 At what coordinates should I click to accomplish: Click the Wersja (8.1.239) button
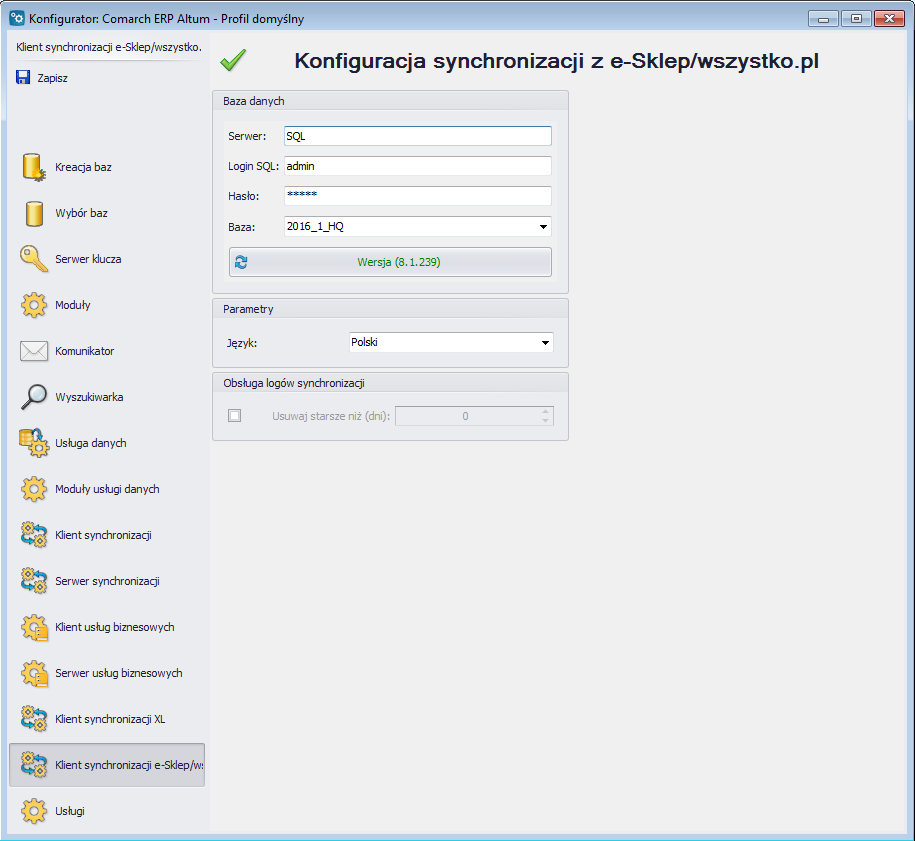[x=390, y=262]
